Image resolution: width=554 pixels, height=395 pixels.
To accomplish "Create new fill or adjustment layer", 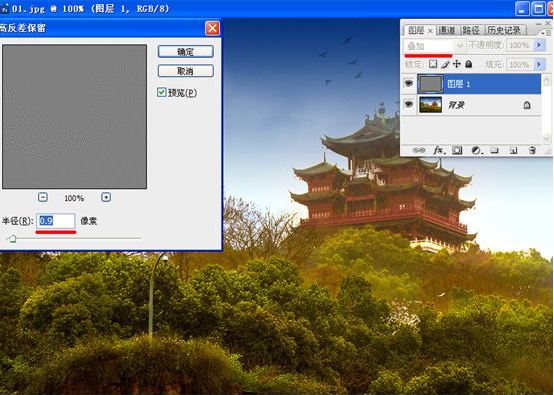I will click(477, 151).
